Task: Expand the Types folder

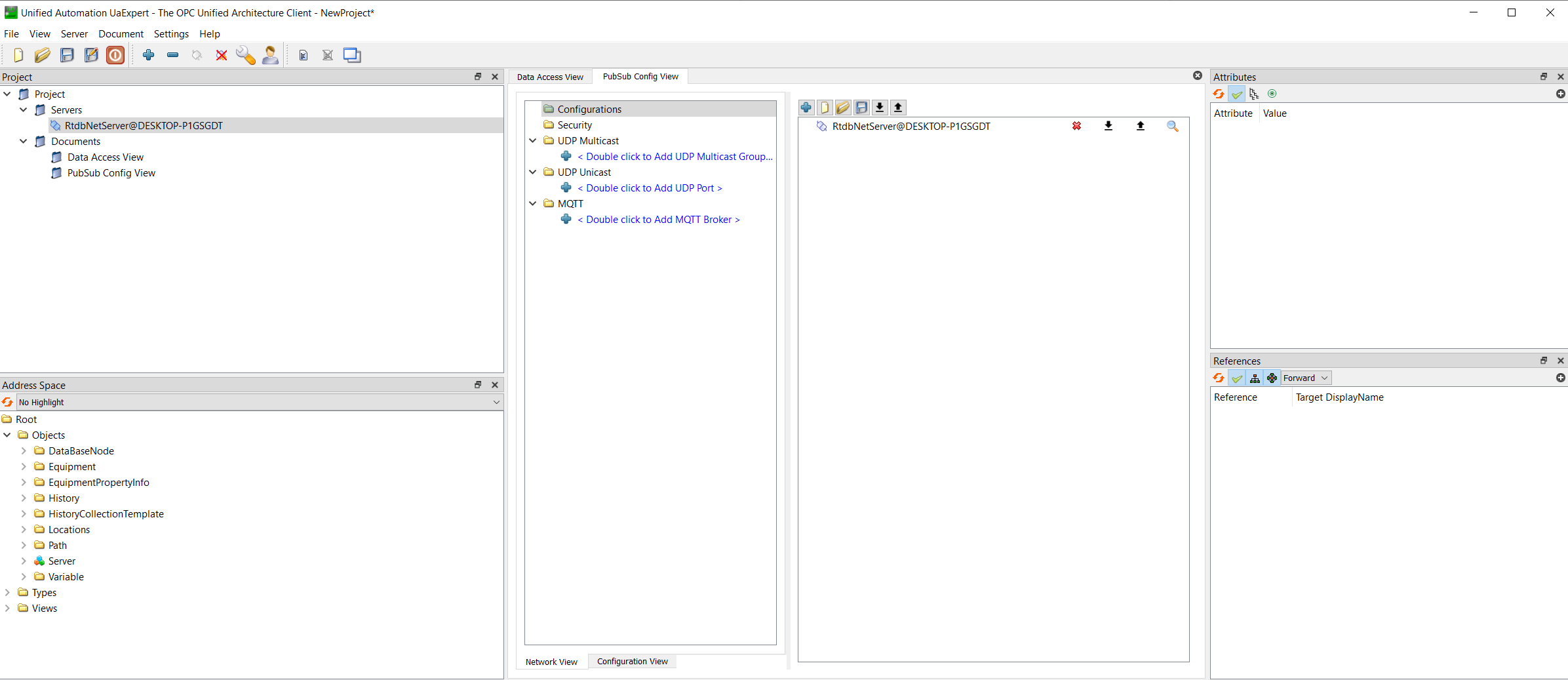Action: (7, 592)
